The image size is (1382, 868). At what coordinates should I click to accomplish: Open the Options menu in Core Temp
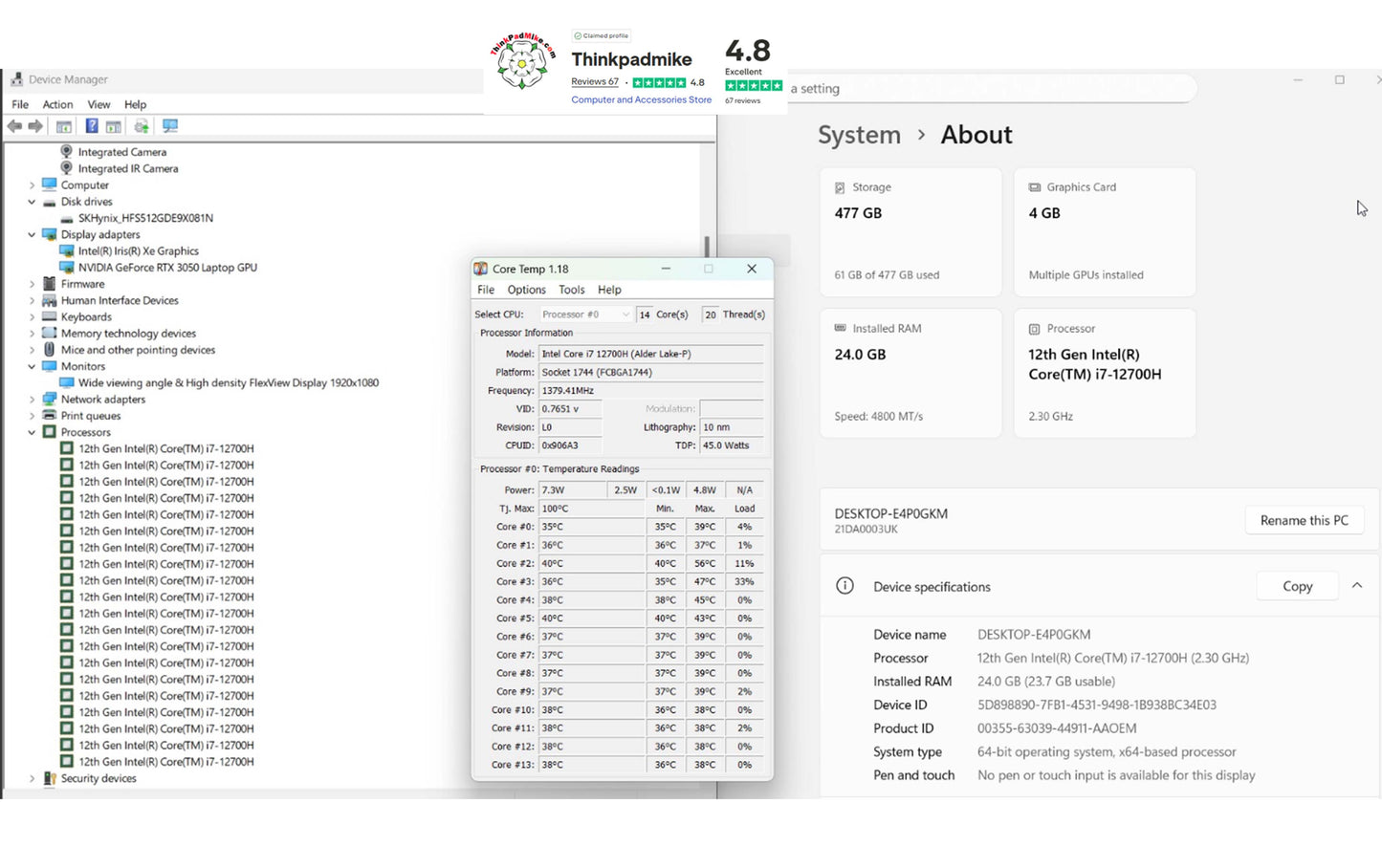coord(526,290)
